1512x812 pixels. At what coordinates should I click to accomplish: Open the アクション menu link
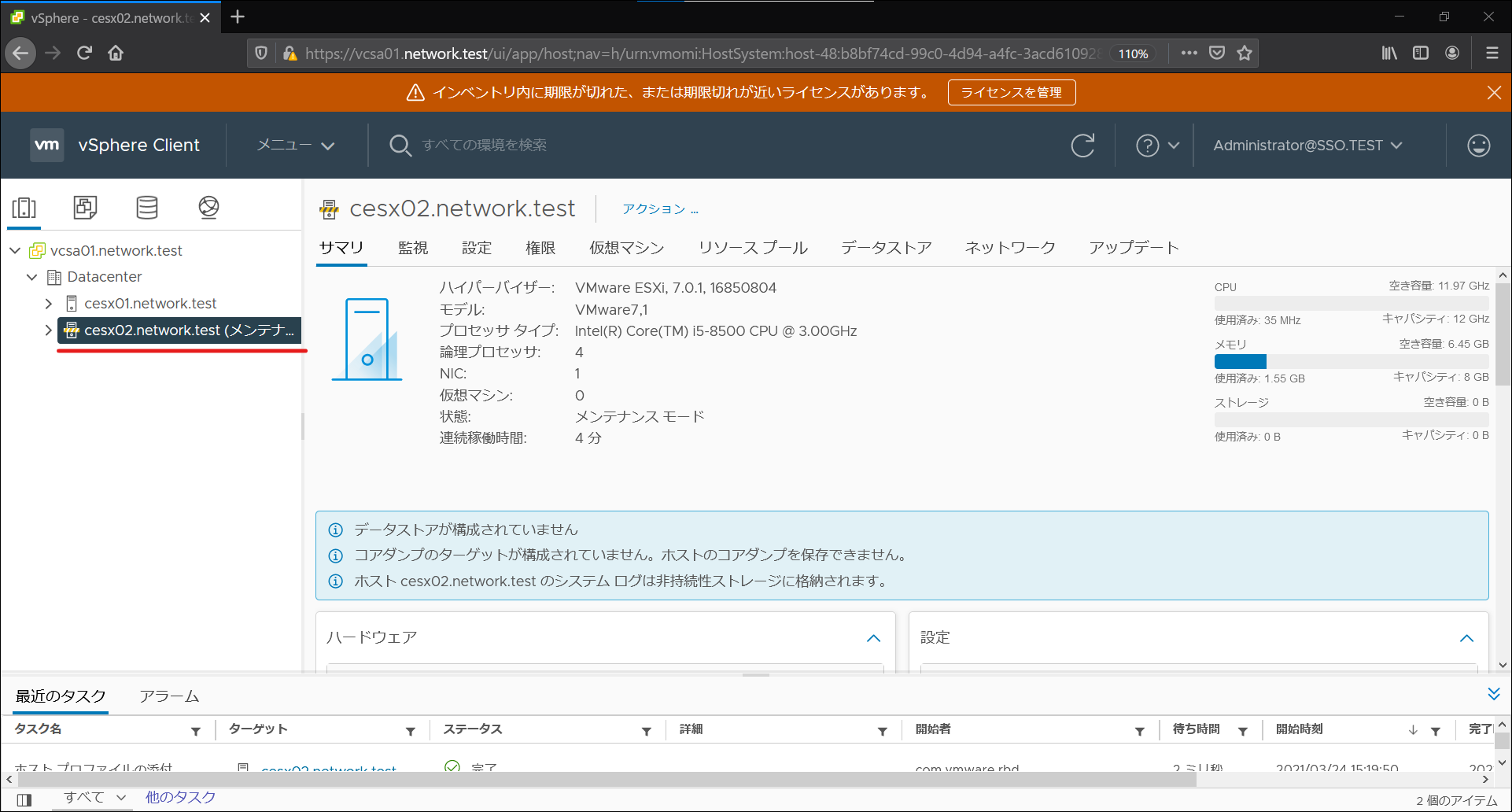coord(660,209)
